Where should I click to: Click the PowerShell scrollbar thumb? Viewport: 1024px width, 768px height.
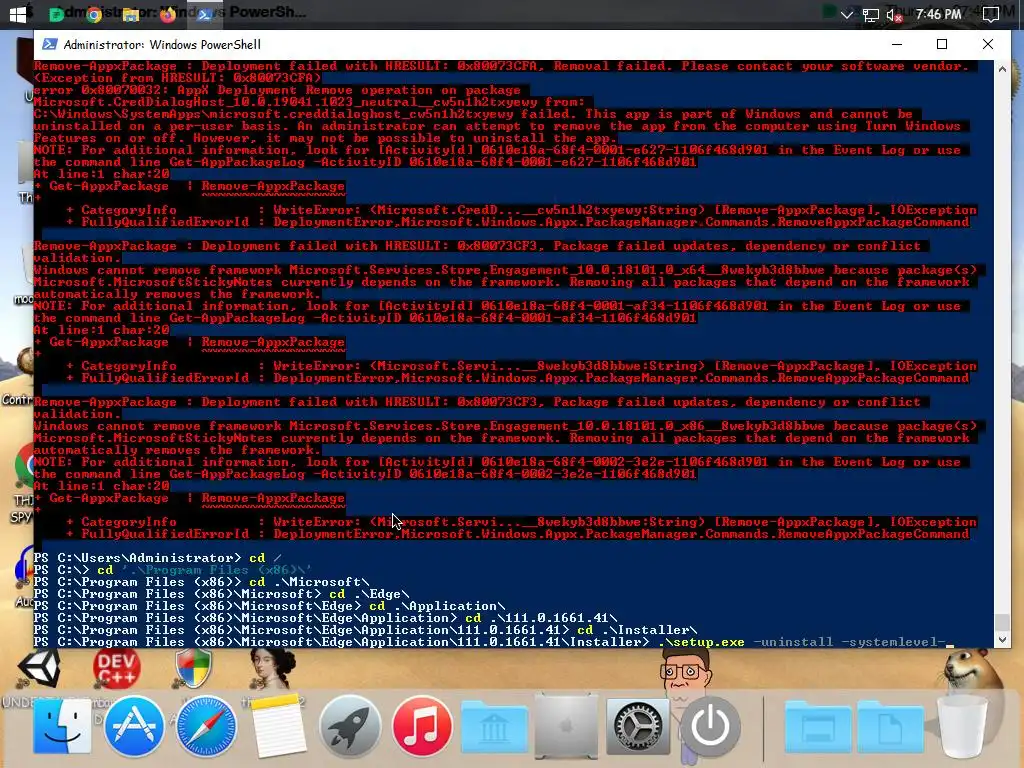pos(1002,621)
